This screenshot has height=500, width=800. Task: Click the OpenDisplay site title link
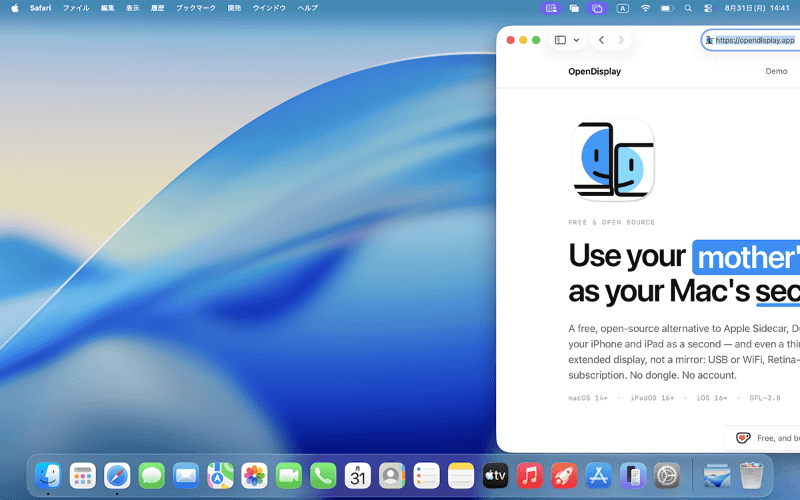pos(594,71)
